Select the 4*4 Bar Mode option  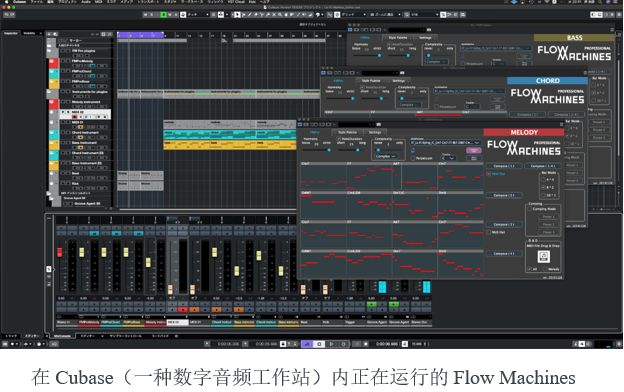click(543, 179)
